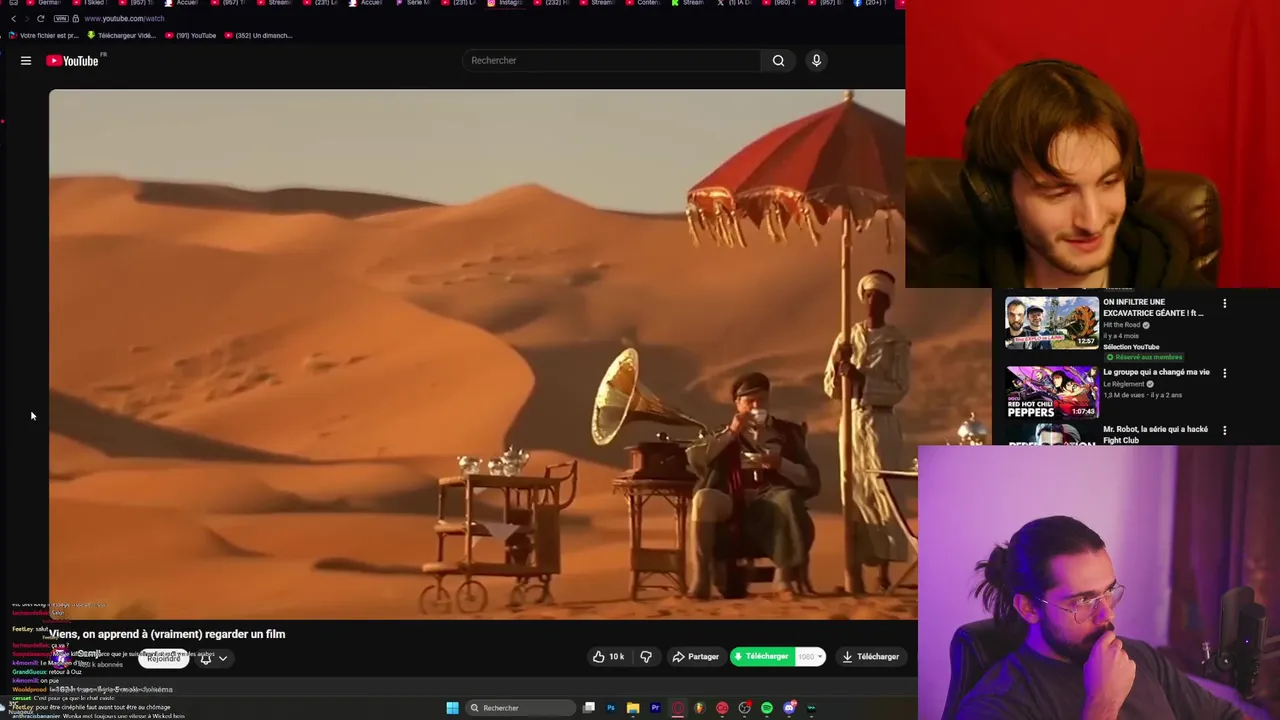
Task: Click the Rechercher search field on YouTube
Action: (x=612, y=61)
